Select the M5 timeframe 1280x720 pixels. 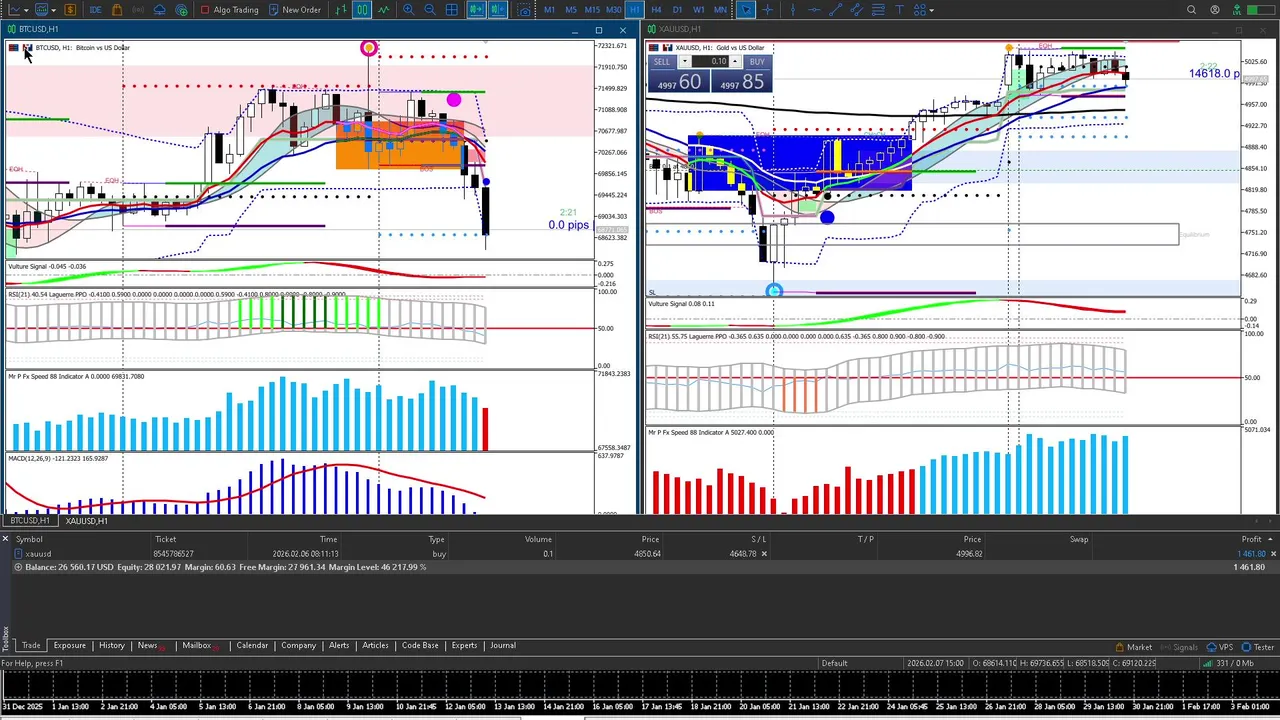pos(571,10)
